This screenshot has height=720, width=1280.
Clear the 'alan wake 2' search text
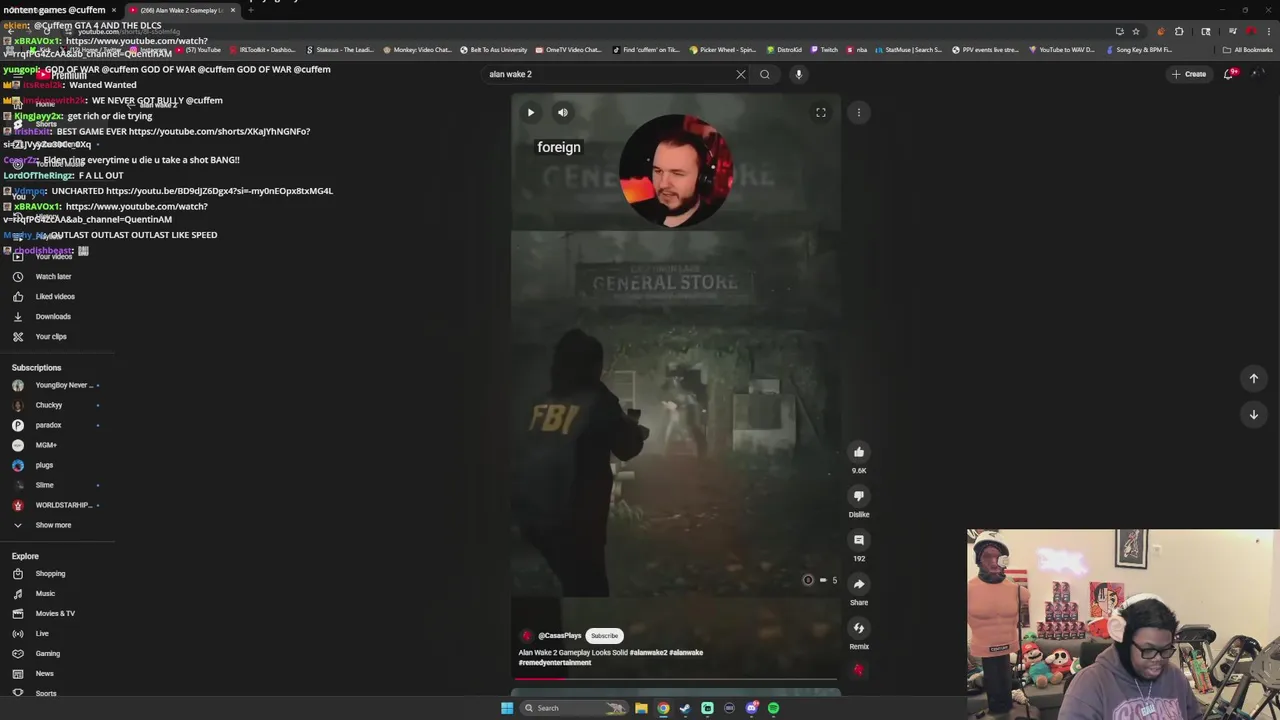(x=741, y=74)
